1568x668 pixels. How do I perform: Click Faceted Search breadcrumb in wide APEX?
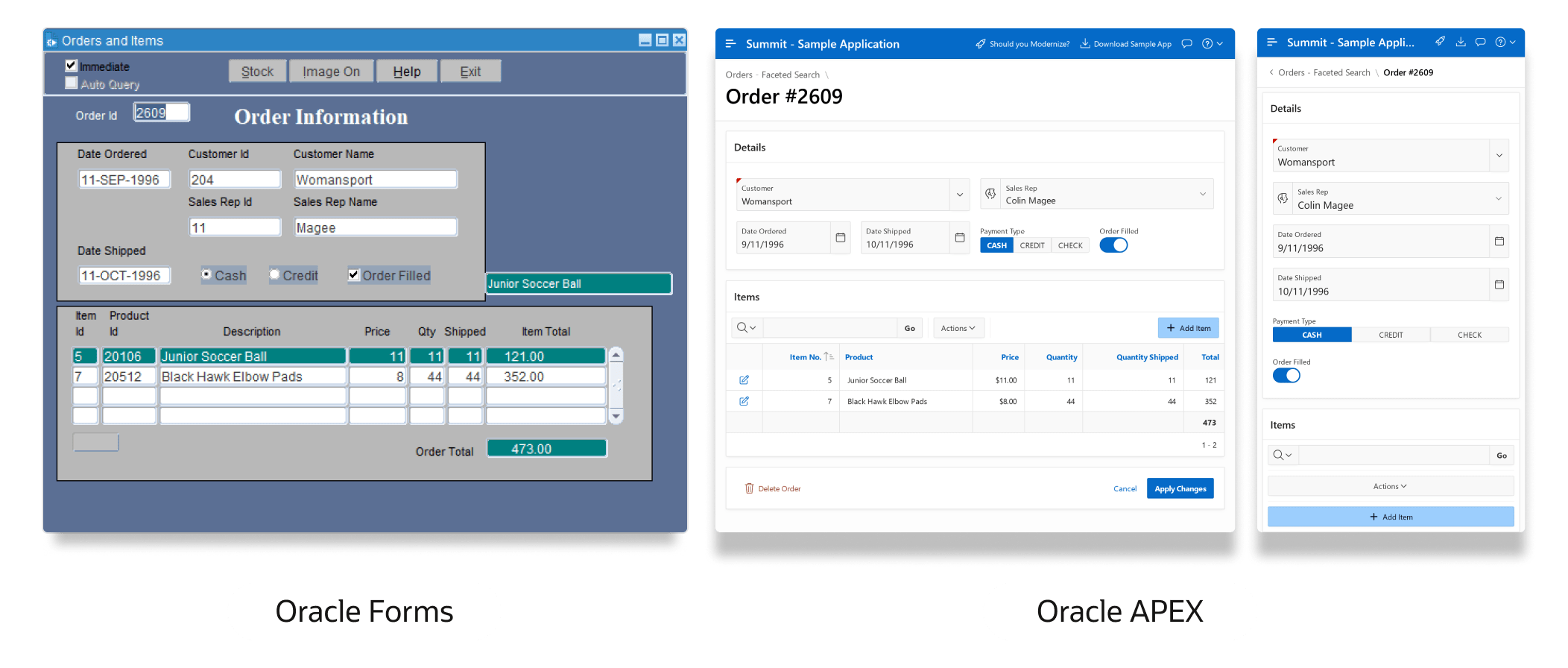[791, 75]
